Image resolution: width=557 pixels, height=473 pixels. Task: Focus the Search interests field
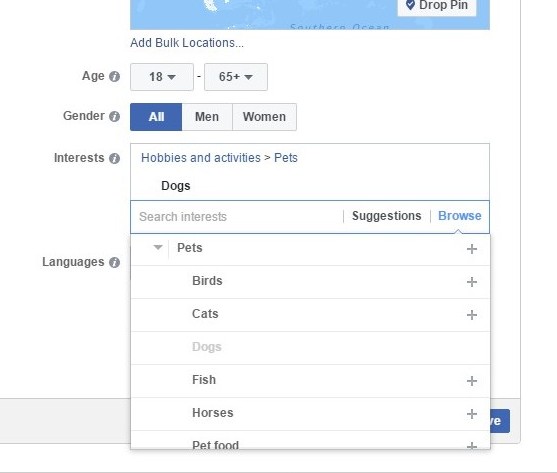pyautogui.click(x=237, y=217)
